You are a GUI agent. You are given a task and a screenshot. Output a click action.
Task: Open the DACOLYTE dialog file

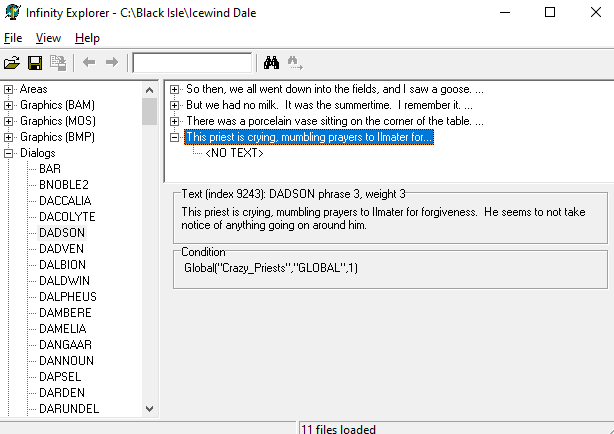67,217
